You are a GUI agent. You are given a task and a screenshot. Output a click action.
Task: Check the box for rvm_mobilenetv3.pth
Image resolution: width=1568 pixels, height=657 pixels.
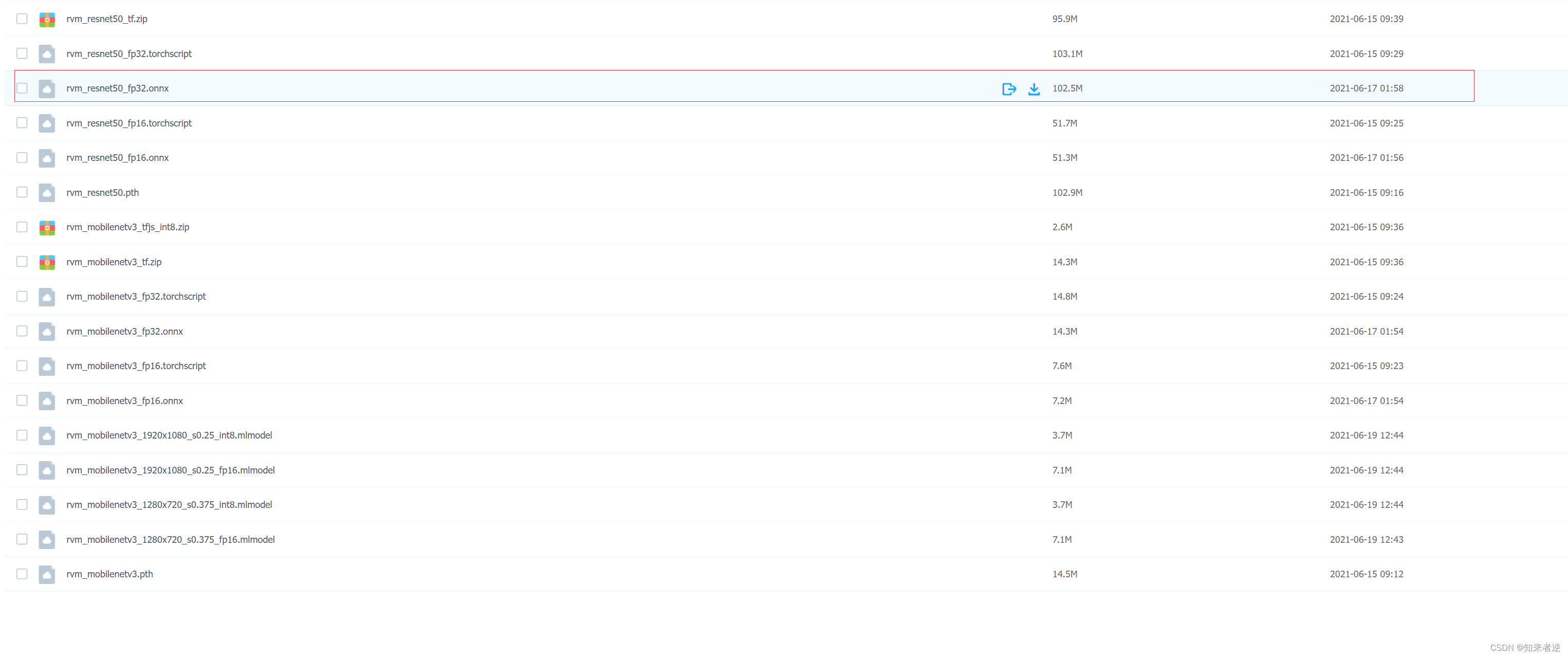pos(22,574)
